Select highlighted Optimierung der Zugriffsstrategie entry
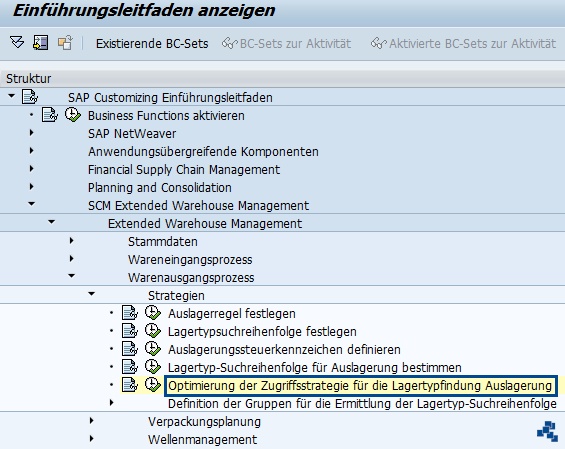 (360, 386)
